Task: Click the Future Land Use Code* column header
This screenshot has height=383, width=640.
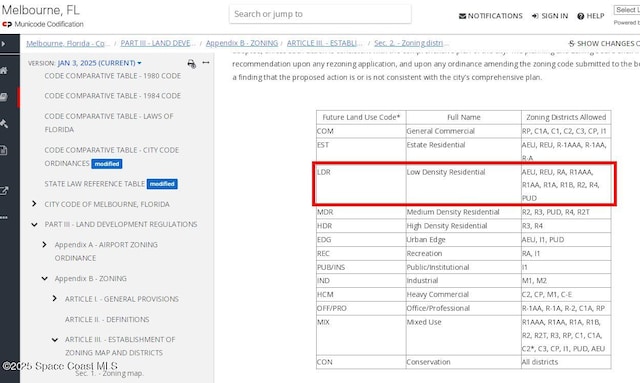Action: coord(361,117)
